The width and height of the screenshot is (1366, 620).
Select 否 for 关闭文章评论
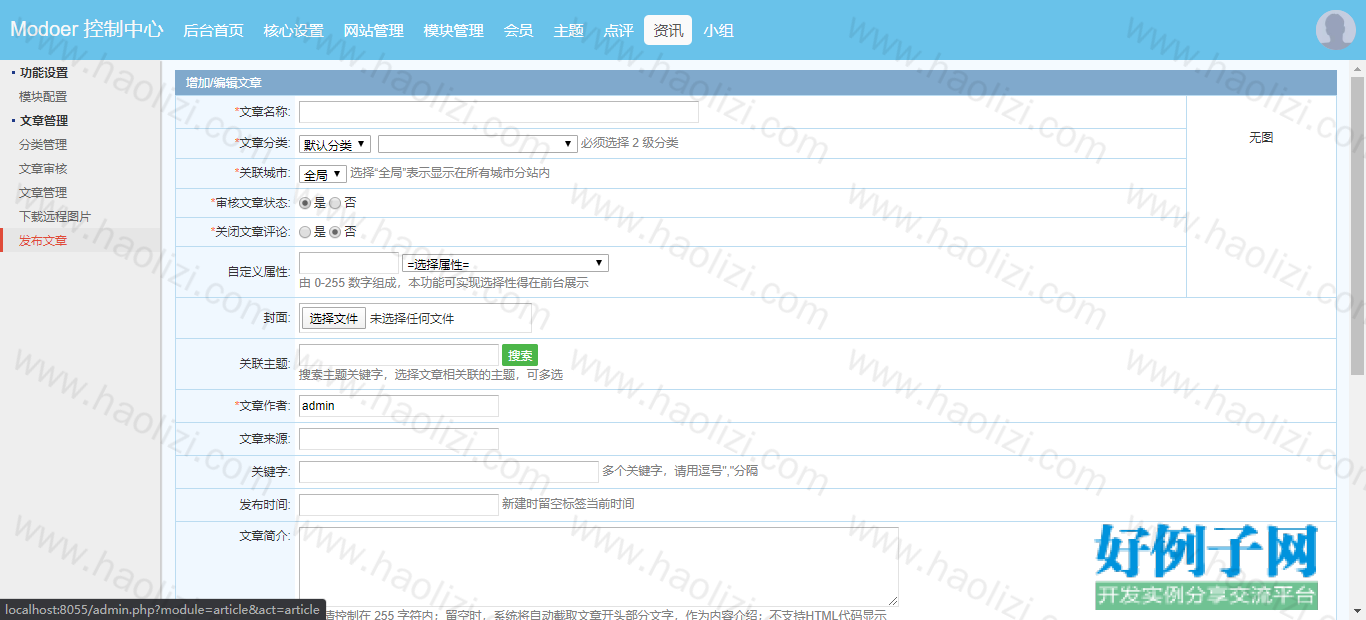pos(335,232)
